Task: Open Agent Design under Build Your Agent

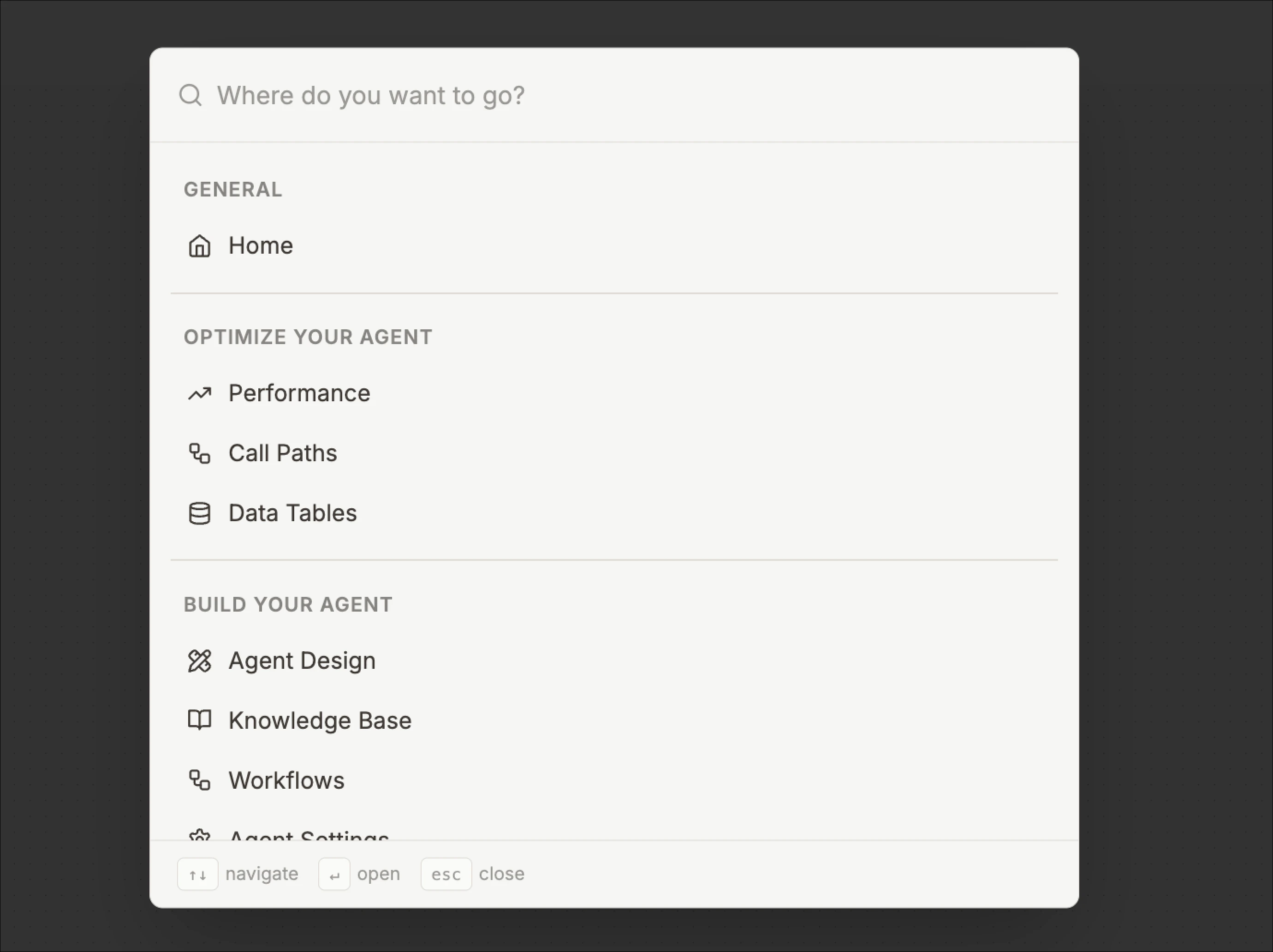Action: [302, 661]
